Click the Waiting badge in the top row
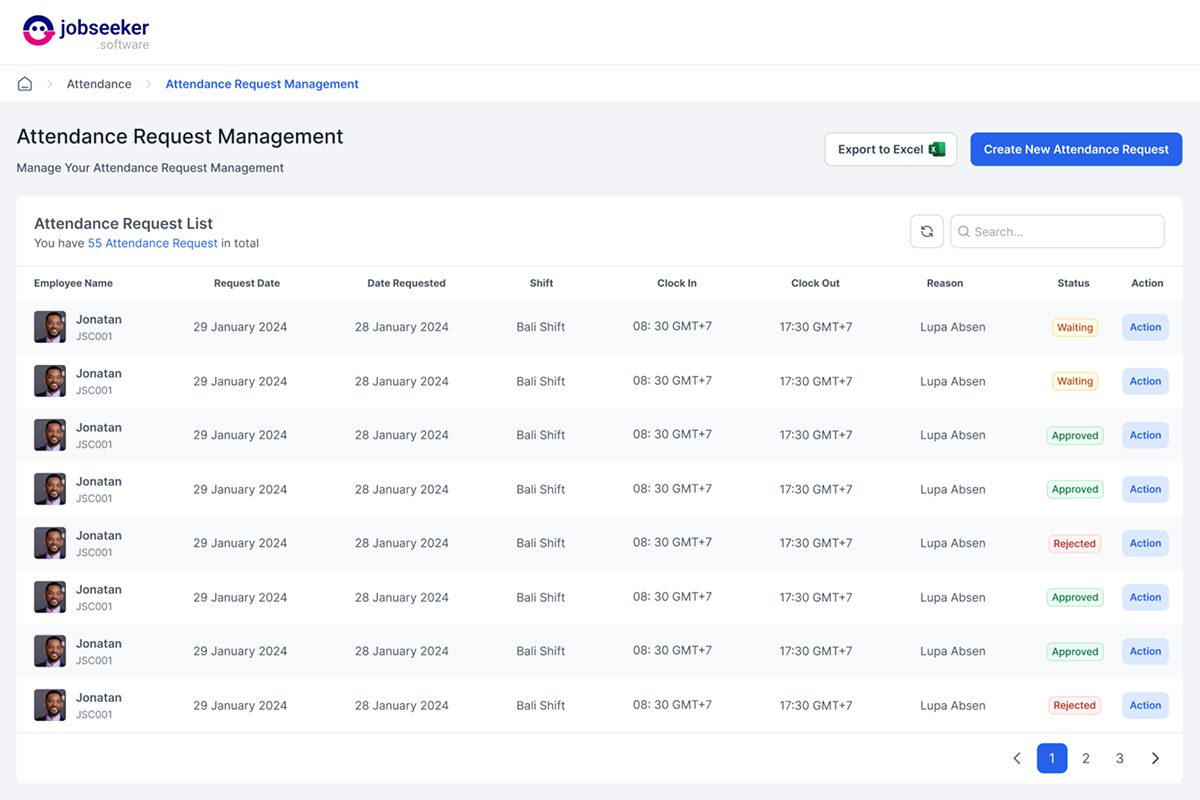The height and width of the screenshot is (800, 1200). (1075, 327)
